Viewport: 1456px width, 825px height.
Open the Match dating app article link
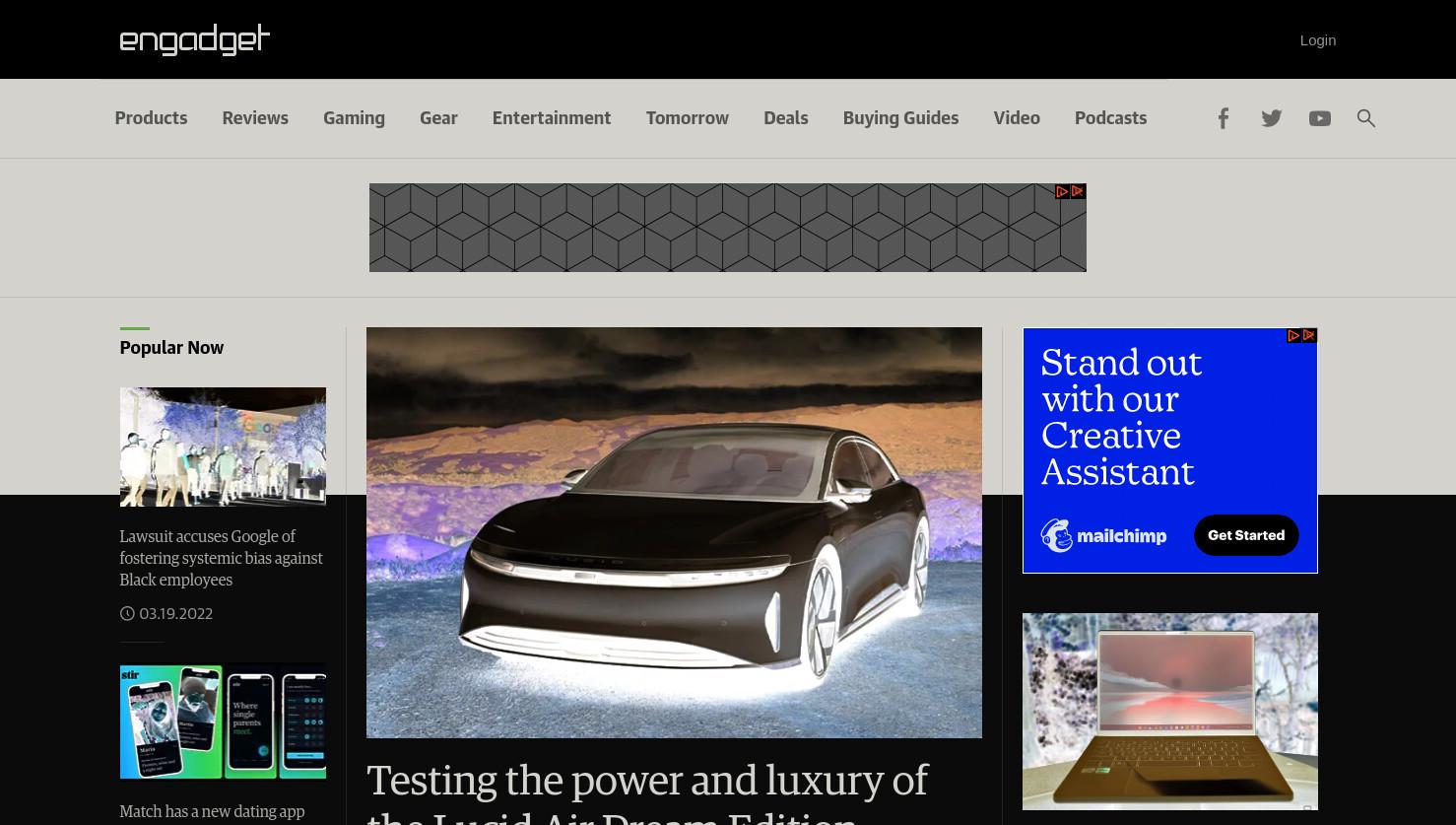pyautogui.click(x=212, y=812)
